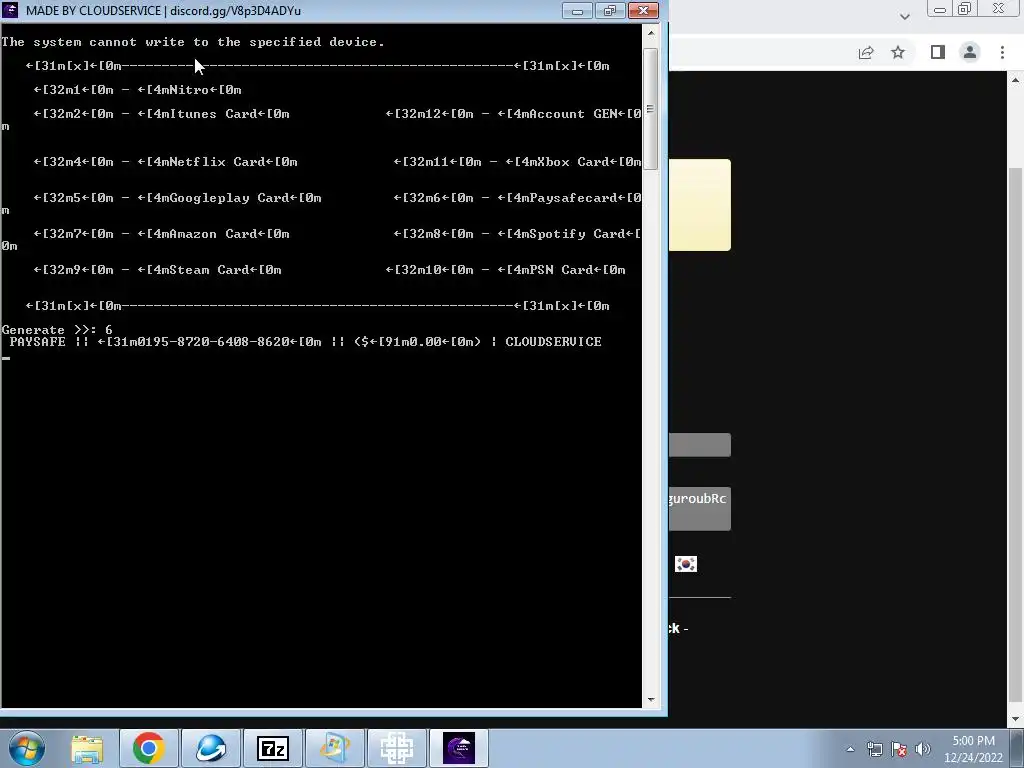
Task: Click the grey box ending in 'guroubRc'
Action: [x=699, y=509]
